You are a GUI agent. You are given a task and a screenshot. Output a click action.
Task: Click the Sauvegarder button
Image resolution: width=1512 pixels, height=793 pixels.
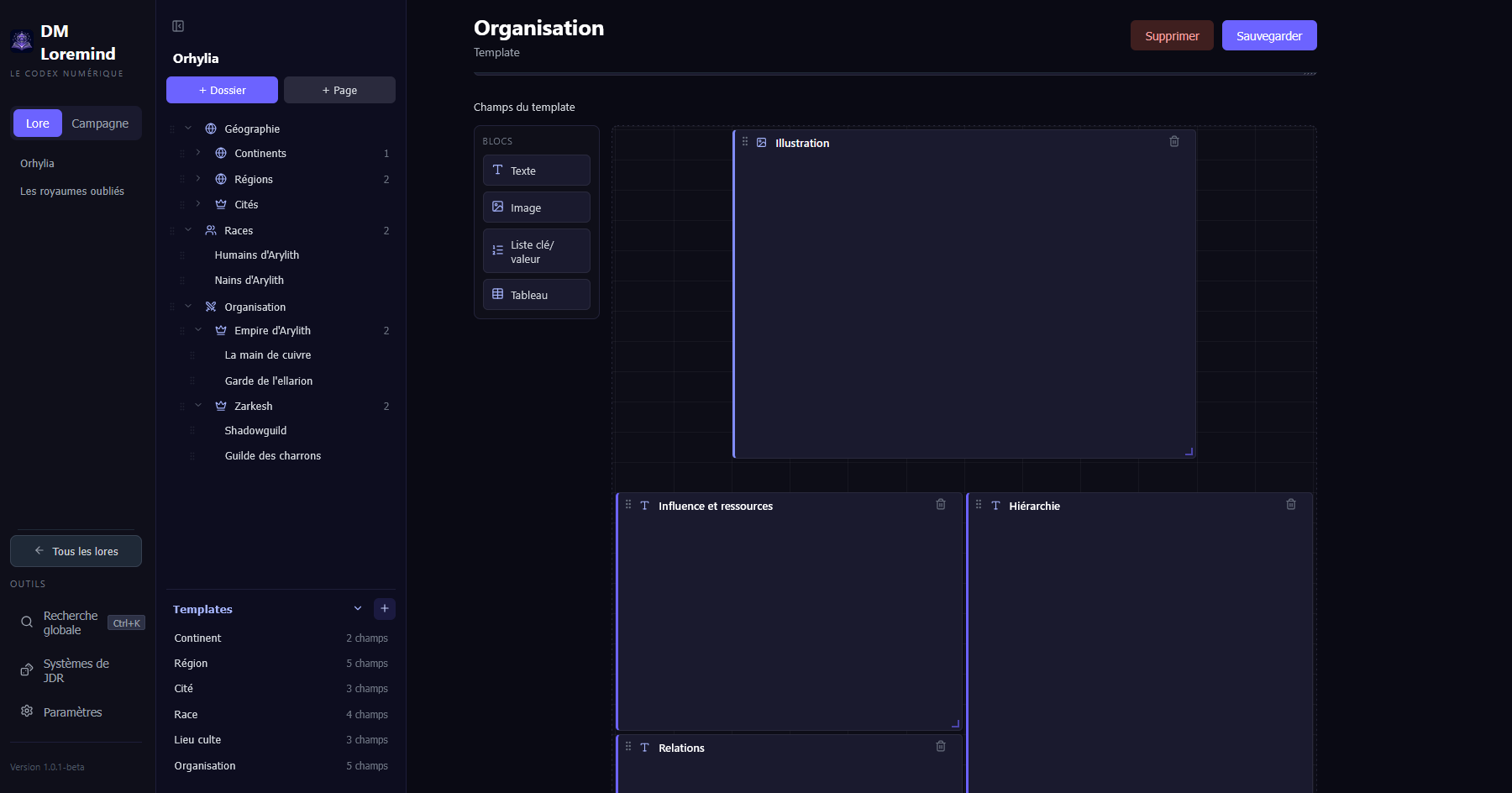tap(1269, 35)
